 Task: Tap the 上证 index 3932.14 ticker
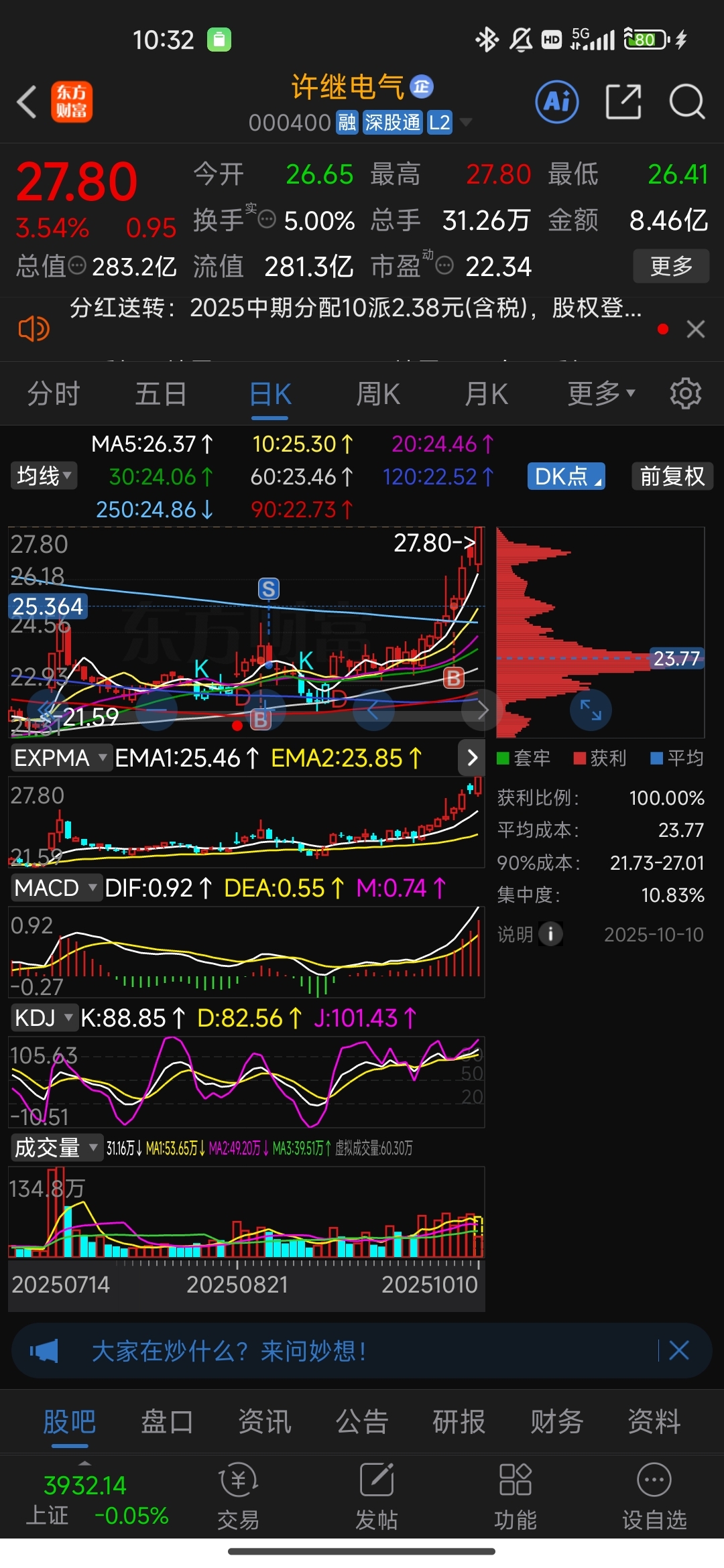(x=97, y=1500)
